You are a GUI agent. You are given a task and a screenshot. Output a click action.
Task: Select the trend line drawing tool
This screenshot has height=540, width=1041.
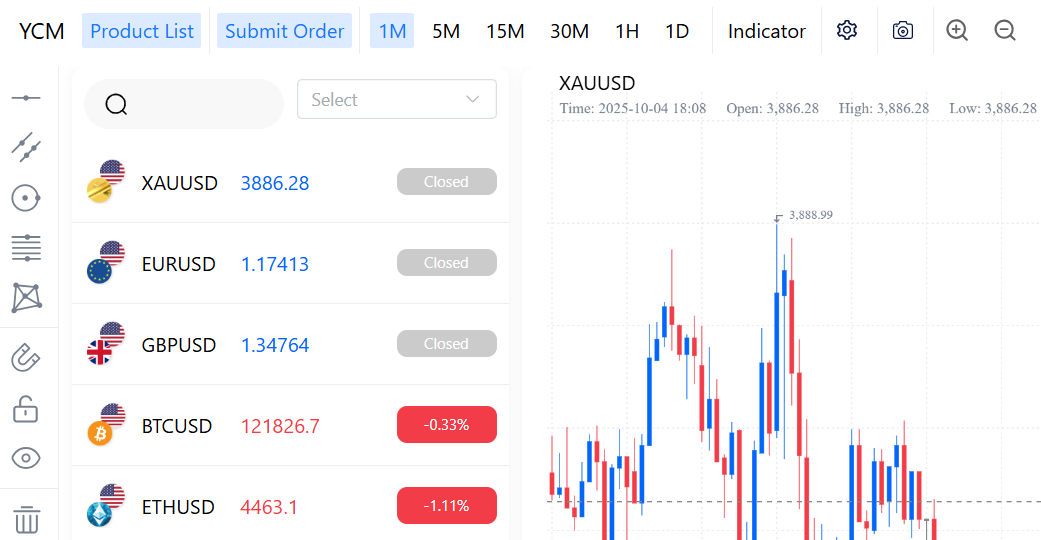(x=26, y=147)
